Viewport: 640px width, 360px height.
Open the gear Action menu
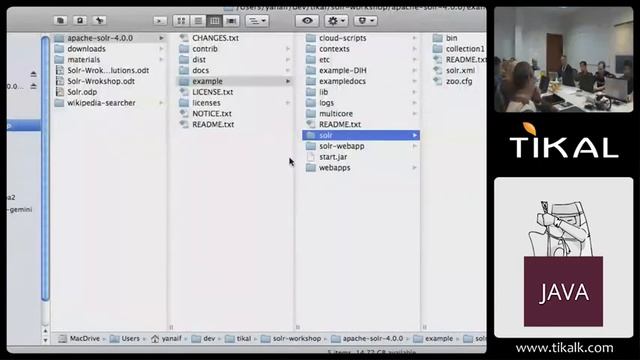click(336, 20)
